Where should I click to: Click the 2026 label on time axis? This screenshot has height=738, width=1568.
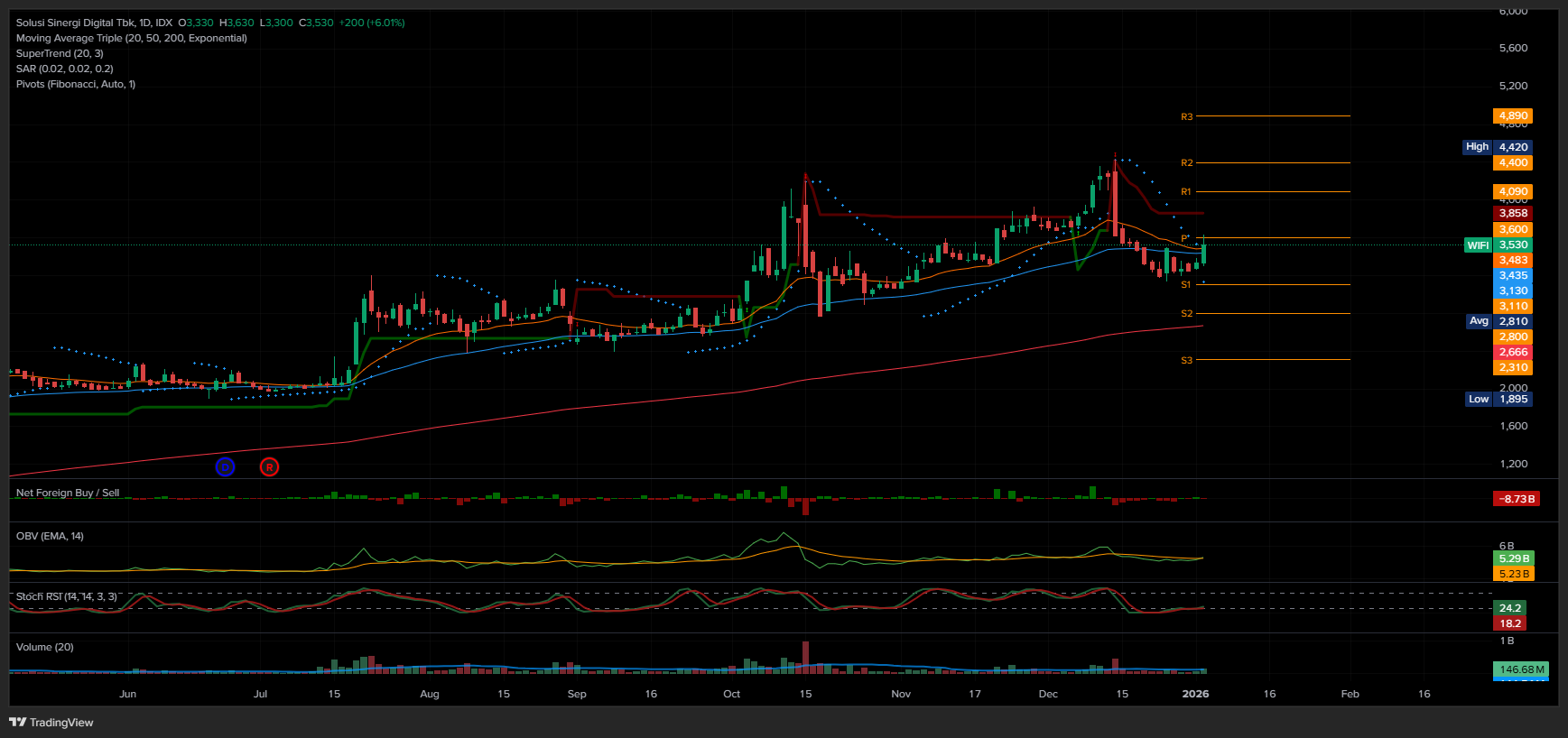coord(1195,694)
